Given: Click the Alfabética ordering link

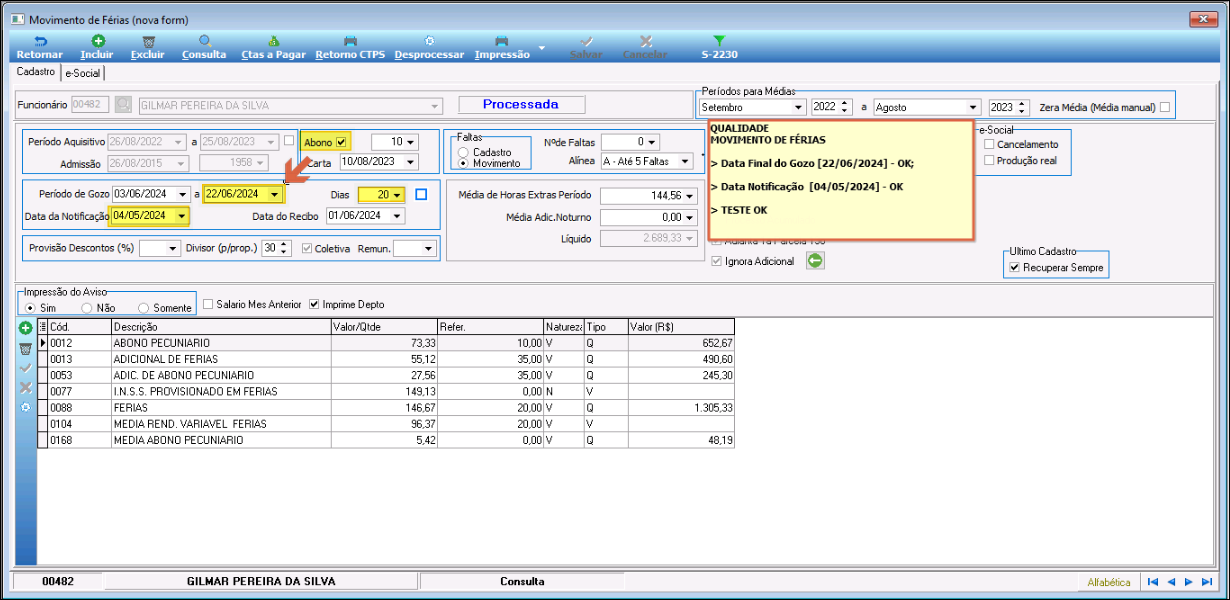Looking at the screenshot, I should [1110, 582].
